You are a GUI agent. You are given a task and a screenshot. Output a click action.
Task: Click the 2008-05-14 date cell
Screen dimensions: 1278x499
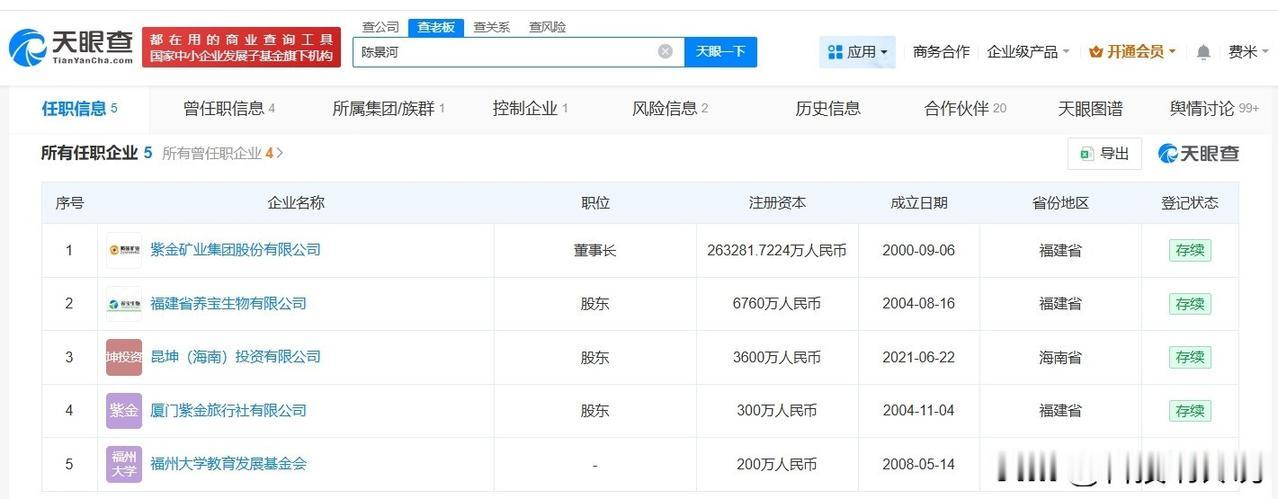(919, 464)
